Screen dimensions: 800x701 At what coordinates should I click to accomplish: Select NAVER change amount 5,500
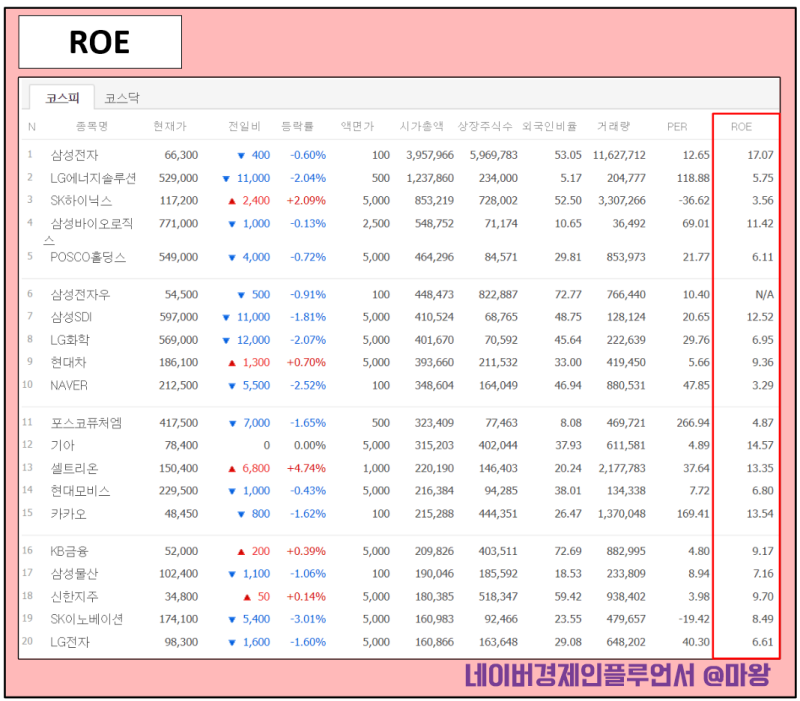(256, 385)
